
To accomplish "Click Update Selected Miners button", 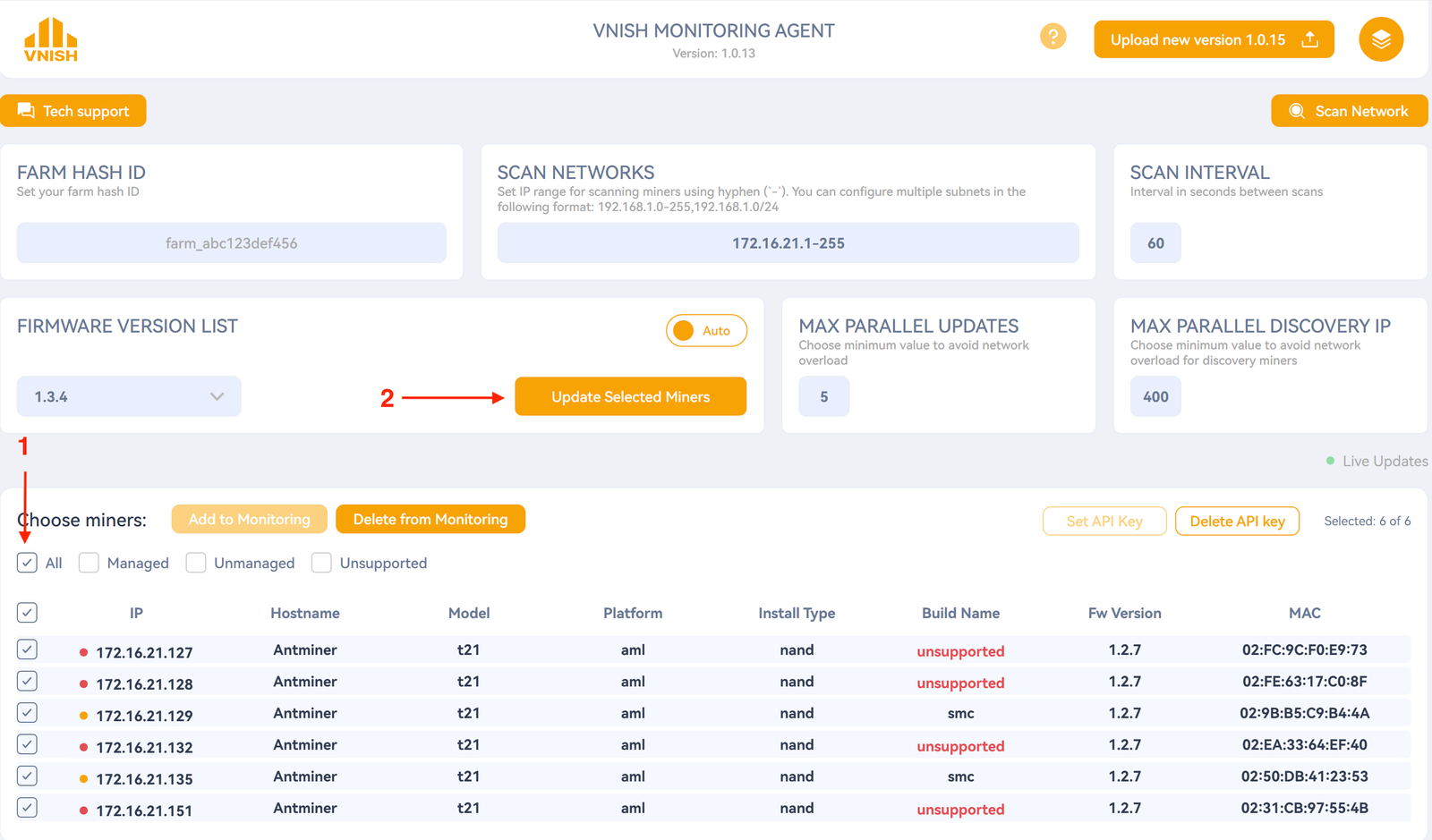I will pyautogui.click(x=630, y=396).
